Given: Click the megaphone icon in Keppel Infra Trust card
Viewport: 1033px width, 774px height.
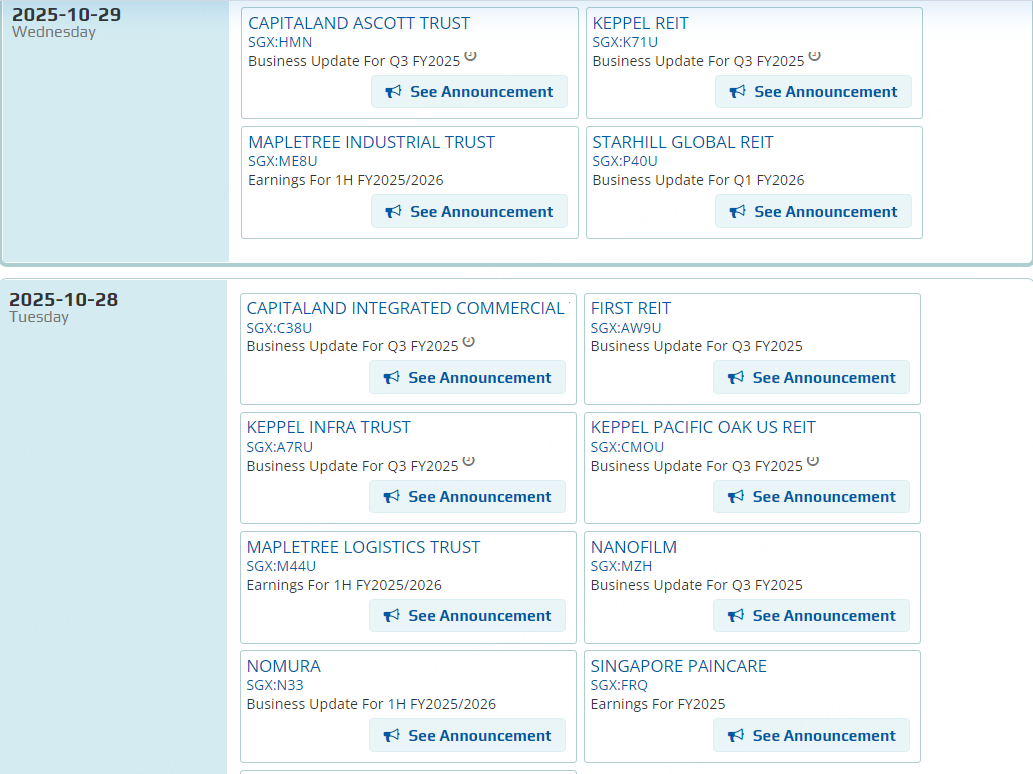Looking at the screenshot, I should (391, 497).
